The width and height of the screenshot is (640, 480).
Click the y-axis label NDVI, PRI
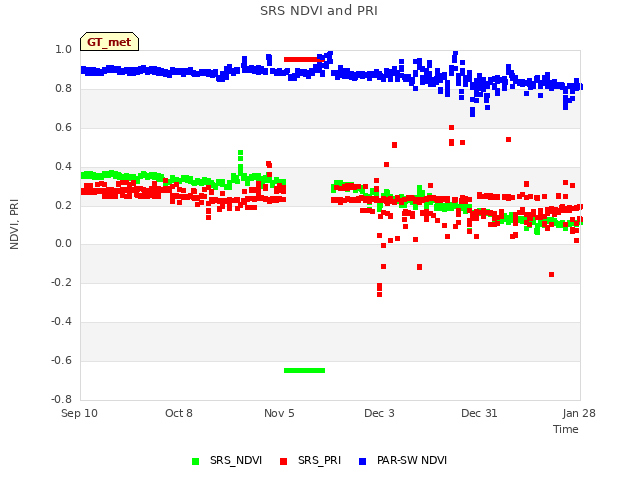(14, 224)
